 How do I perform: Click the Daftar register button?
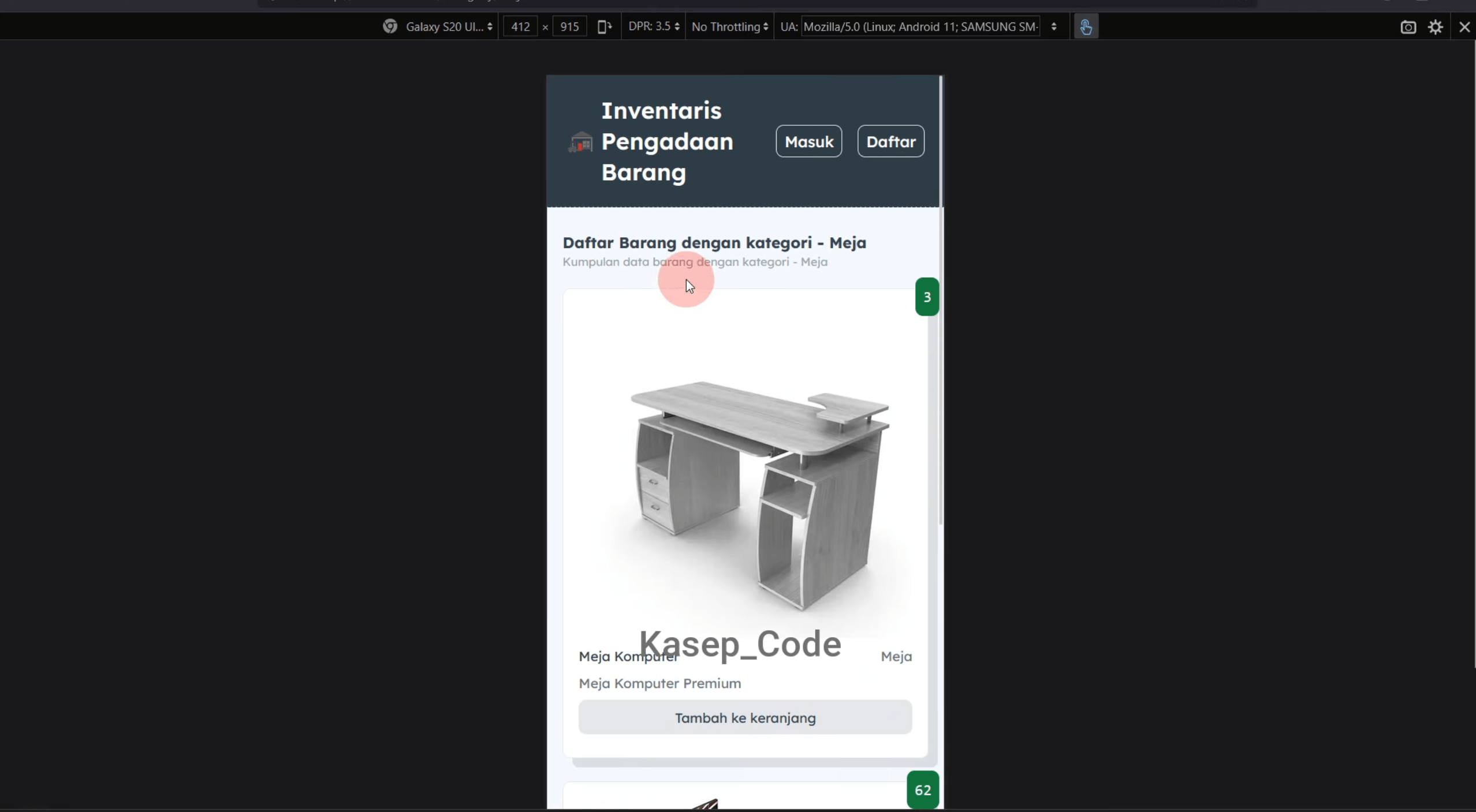[890, 141]
